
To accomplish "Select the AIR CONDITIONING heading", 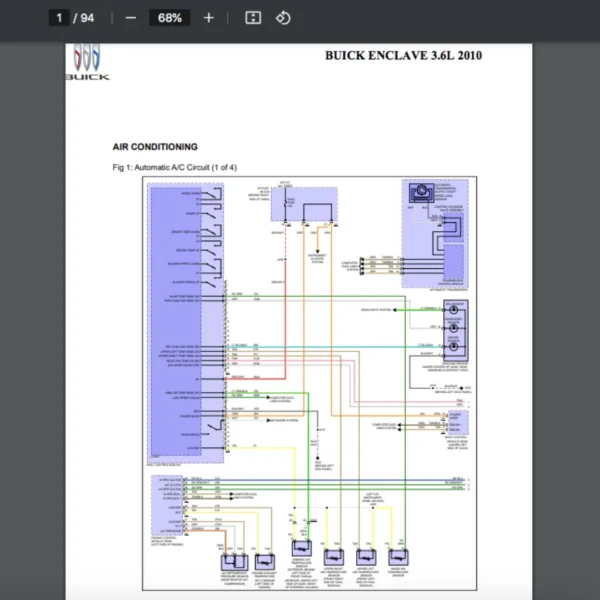I will (x=155, y=147).
